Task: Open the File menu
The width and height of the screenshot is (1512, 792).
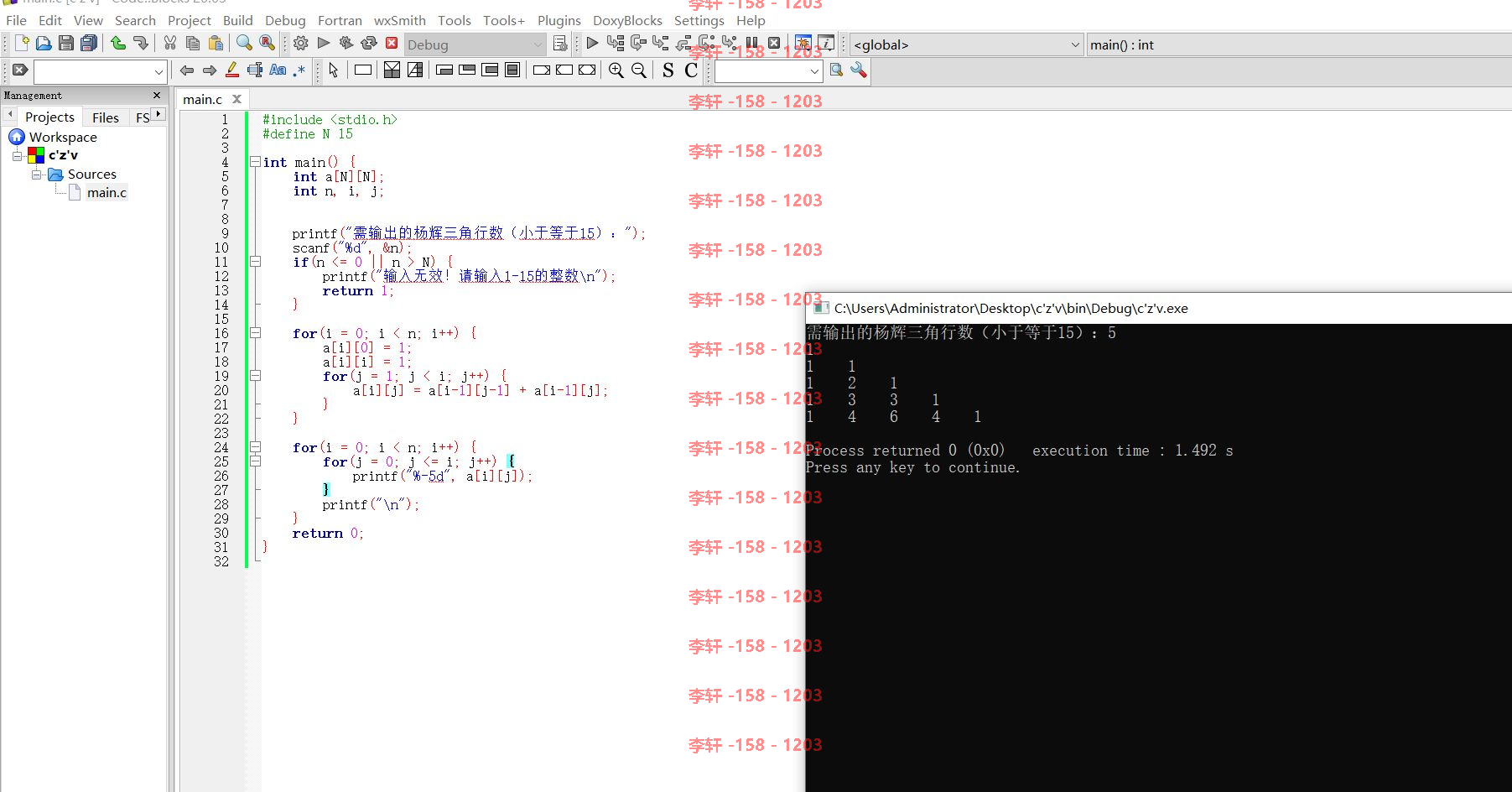Action: pyautogui.click(x=16, y=20)
